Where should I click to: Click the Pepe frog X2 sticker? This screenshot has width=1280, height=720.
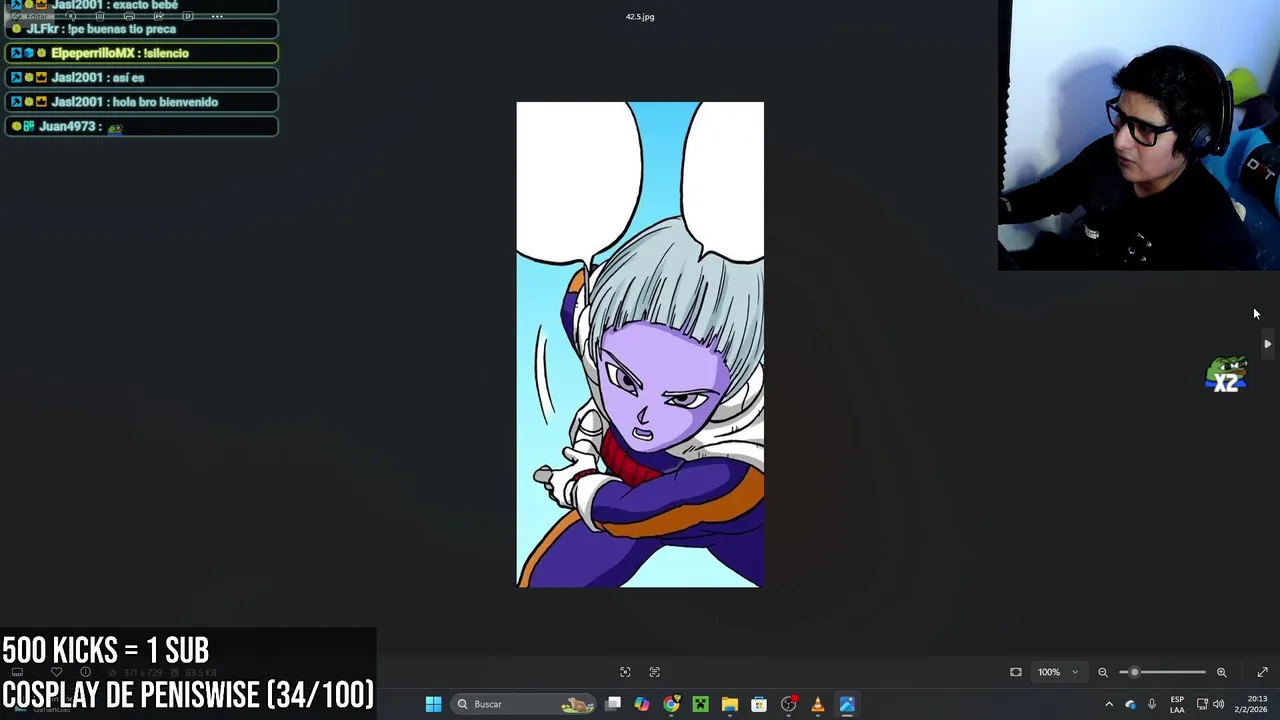coord(1226,374)
